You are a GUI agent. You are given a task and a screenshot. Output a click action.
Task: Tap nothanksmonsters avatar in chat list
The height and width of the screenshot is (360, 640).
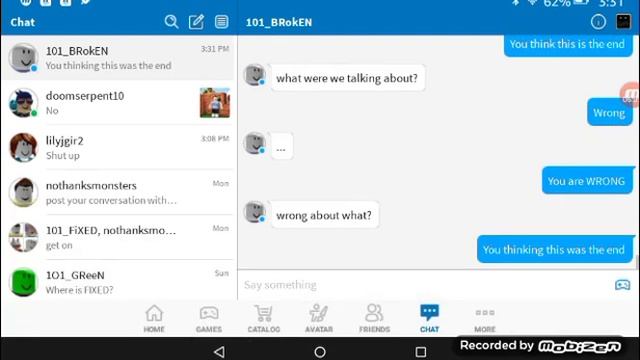coord(23,192)
